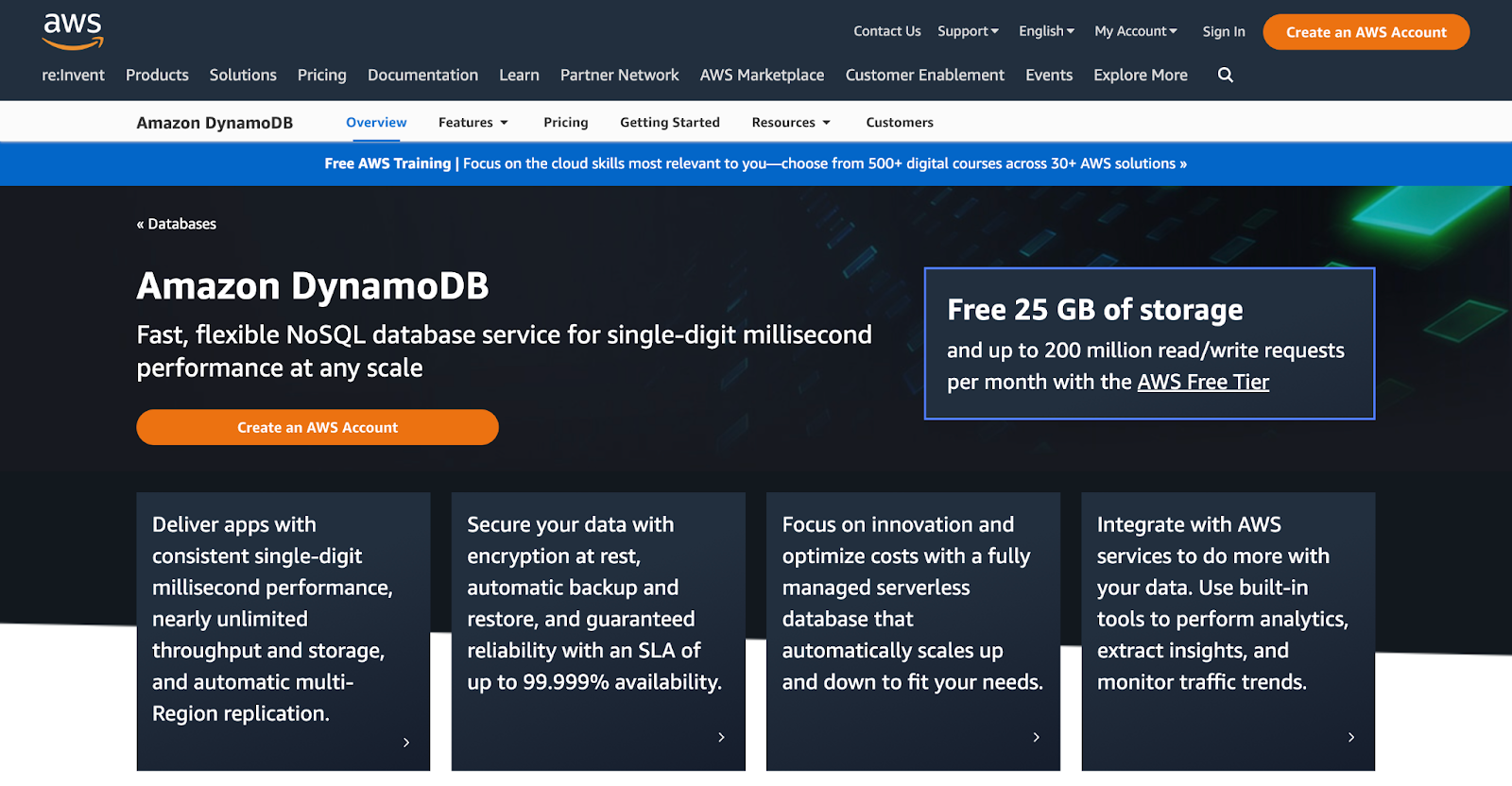Go back to Databases breadcrumb
1512x786 pixels.
[x=177, y=224]
